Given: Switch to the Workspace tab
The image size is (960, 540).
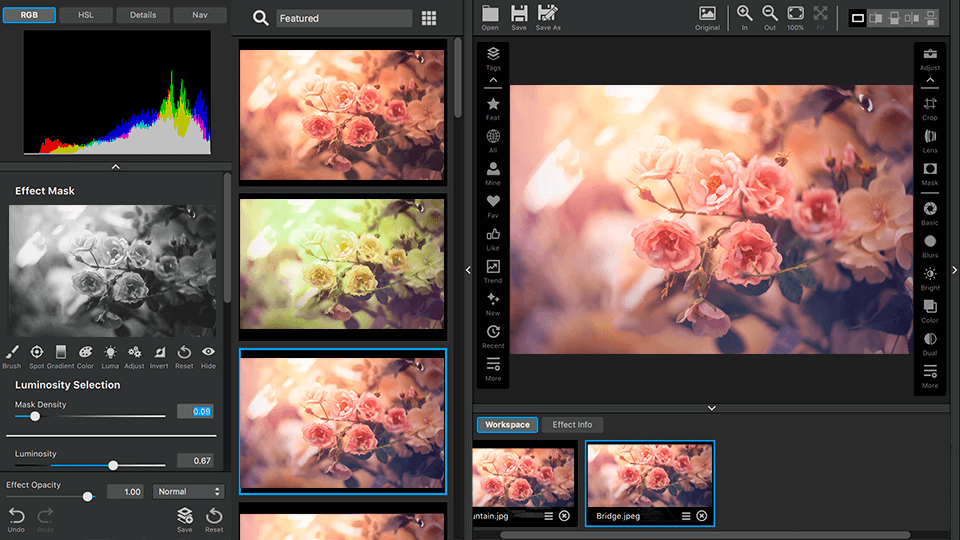Looking at the screenshot, I should point(508,424).
